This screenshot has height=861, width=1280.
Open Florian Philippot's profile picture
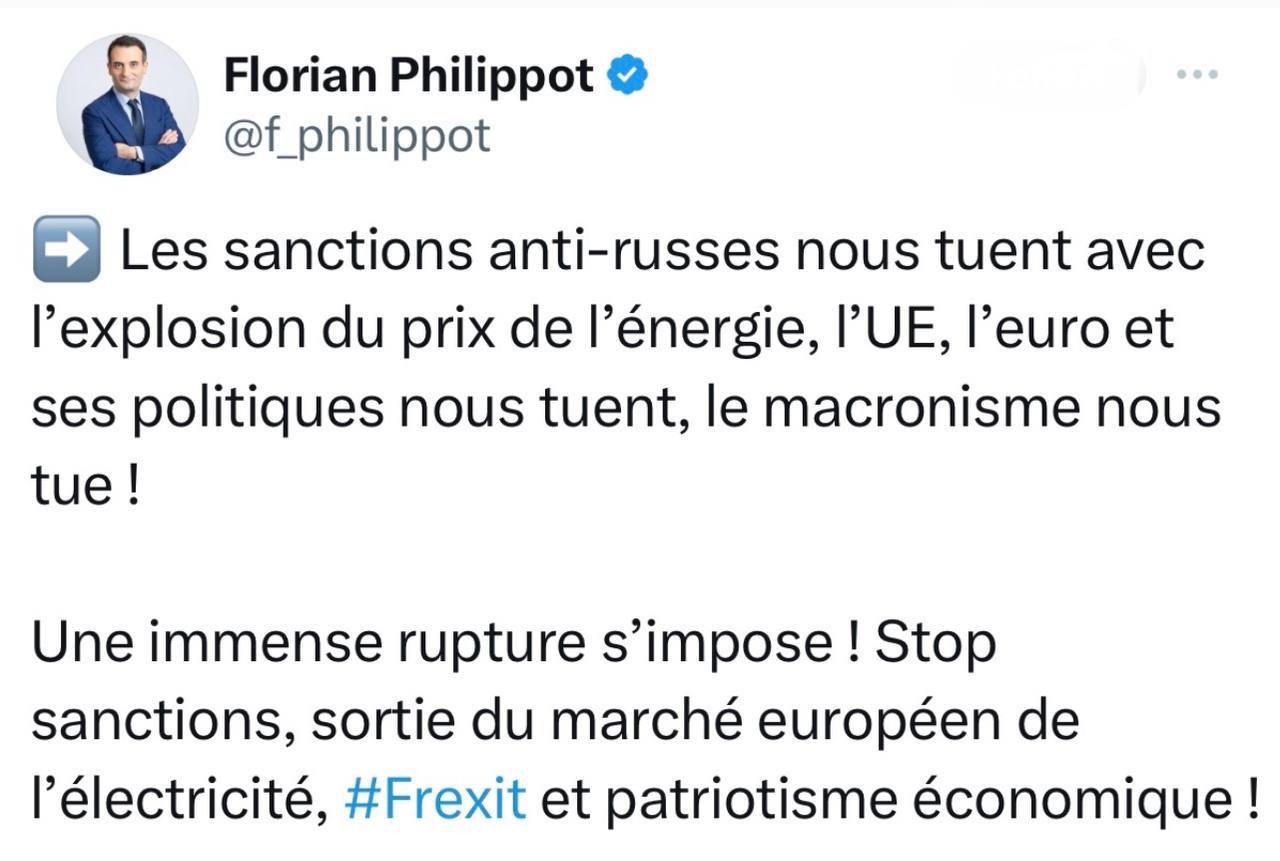coord(127,104)
